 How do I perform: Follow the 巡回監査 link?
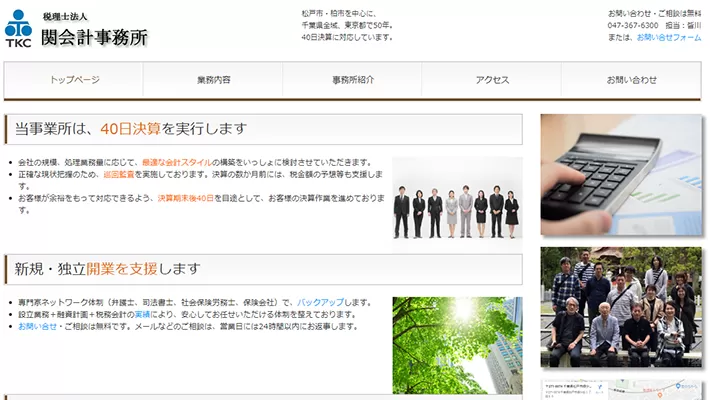[121, 174]
